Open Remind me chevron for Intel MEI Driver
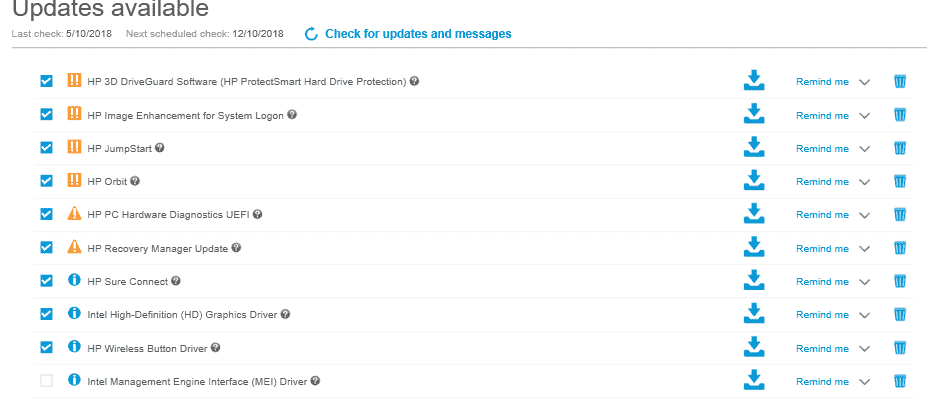Viewport: 927px width, 419px height. [864, 382]
